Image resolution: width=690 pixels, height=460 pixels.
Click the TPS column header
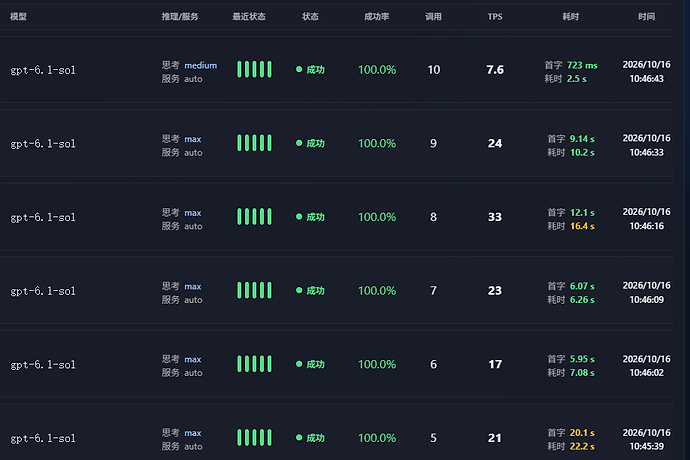tap(495, 17)
